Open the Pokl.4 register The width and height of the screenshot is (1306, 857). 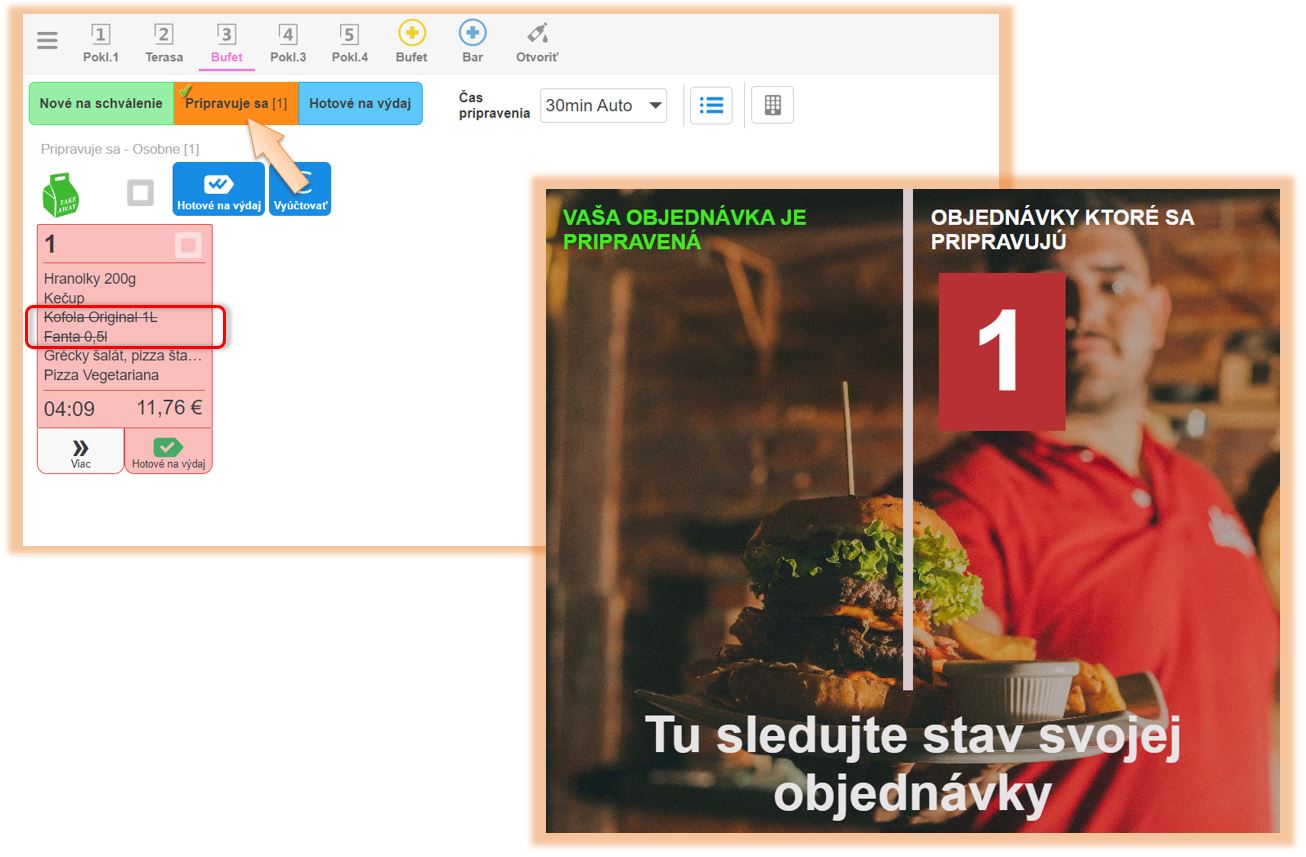coord(349,42)
